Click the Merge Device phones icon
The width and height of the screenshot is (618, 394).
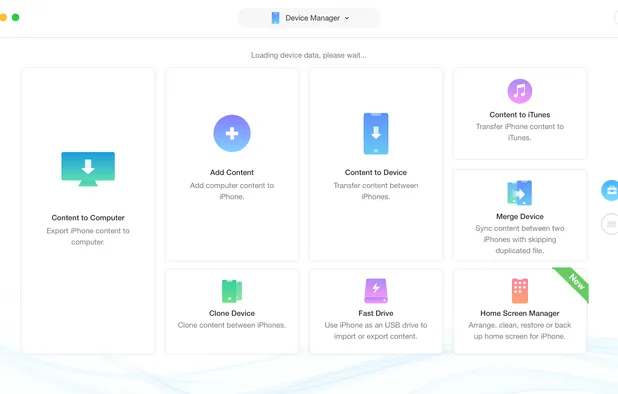(x=519, y=193)
